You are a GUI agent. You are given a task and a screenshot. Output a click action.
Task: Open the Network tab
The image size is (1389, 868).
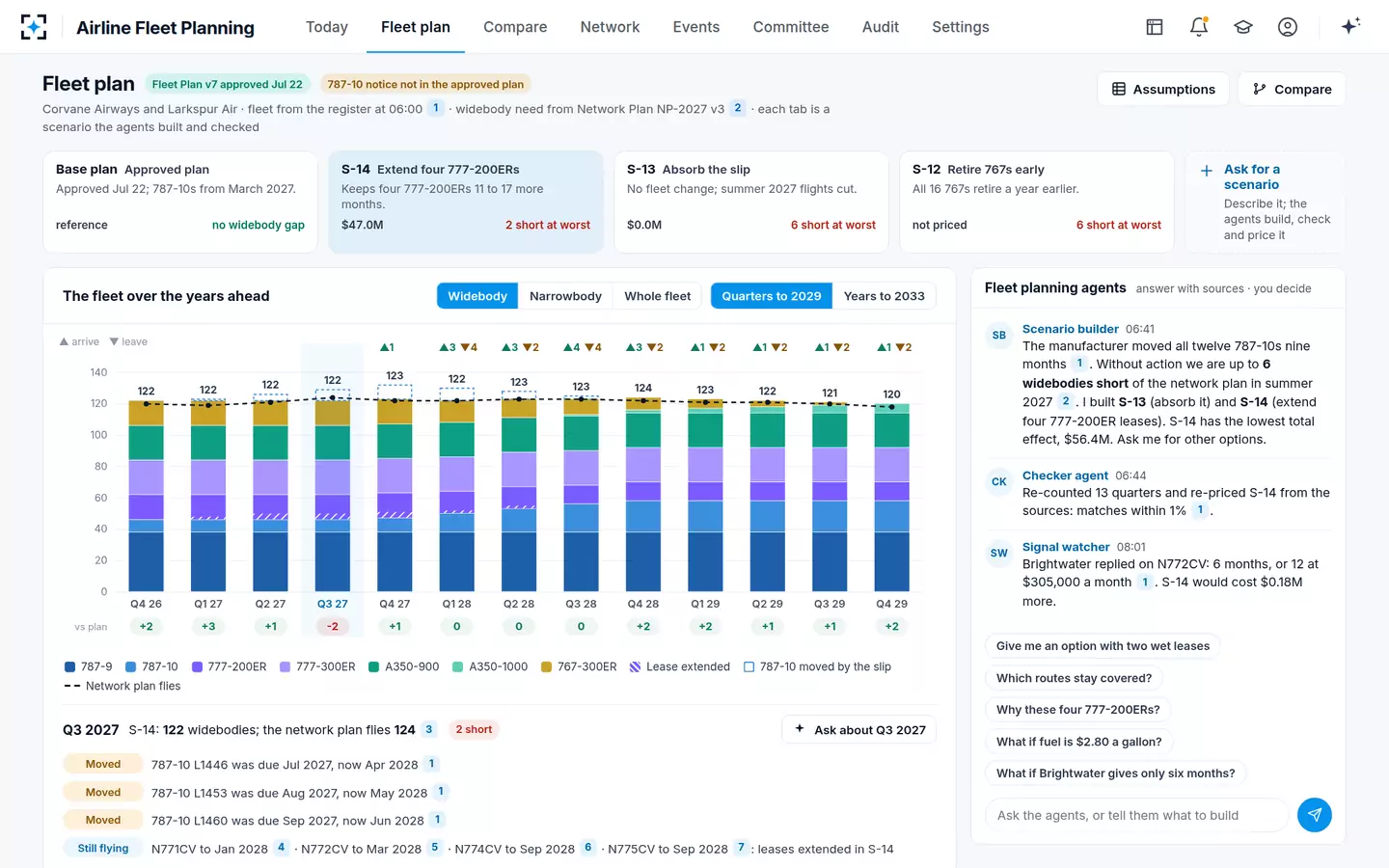pyautogui.click(x=610, y=27)
